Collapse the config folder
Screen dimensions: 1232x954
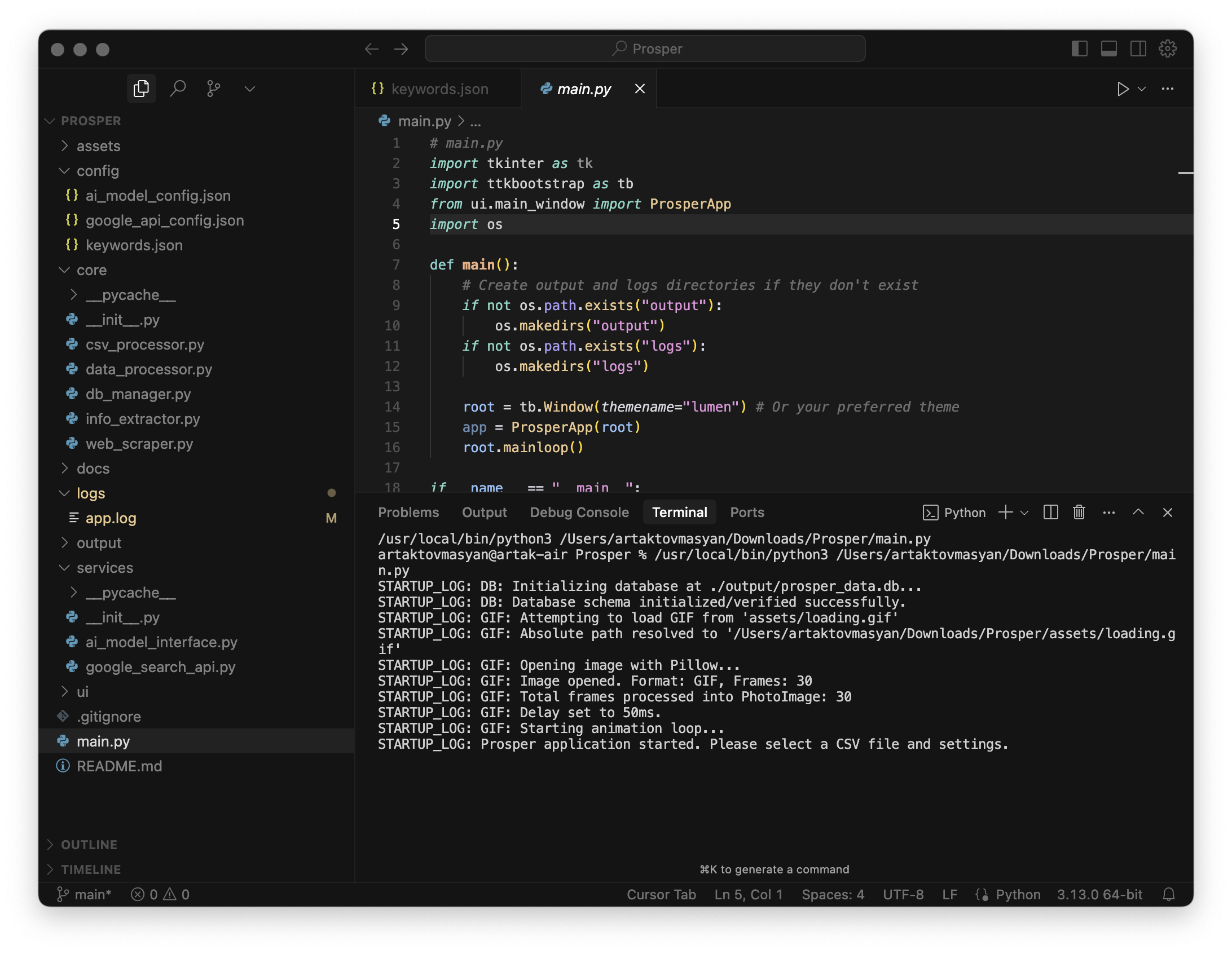tap(197, 171)
